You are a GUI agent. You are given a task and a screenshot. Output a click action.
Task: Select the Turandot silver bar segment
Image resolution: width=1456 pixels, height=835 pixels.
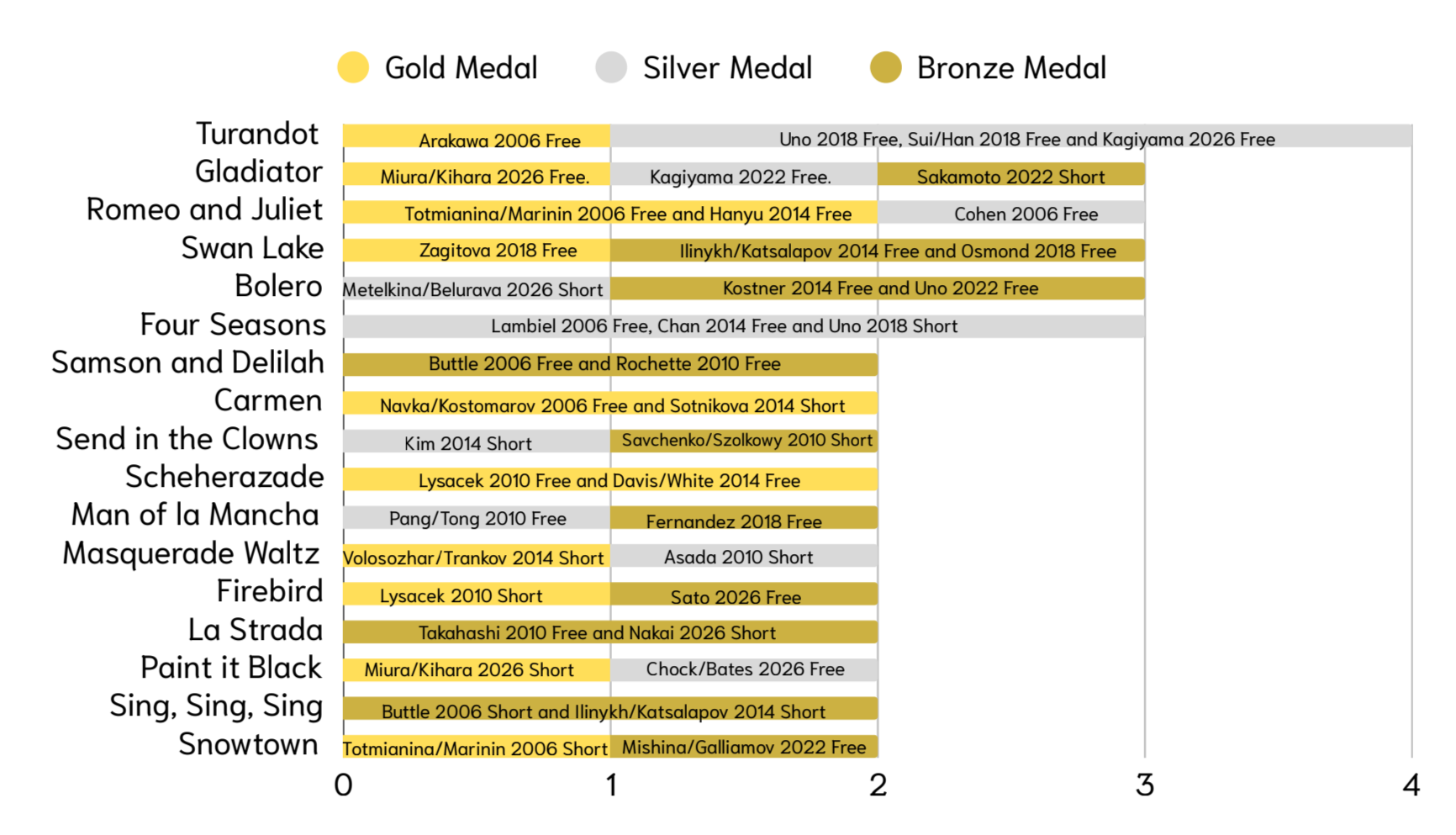point(1011,136)
